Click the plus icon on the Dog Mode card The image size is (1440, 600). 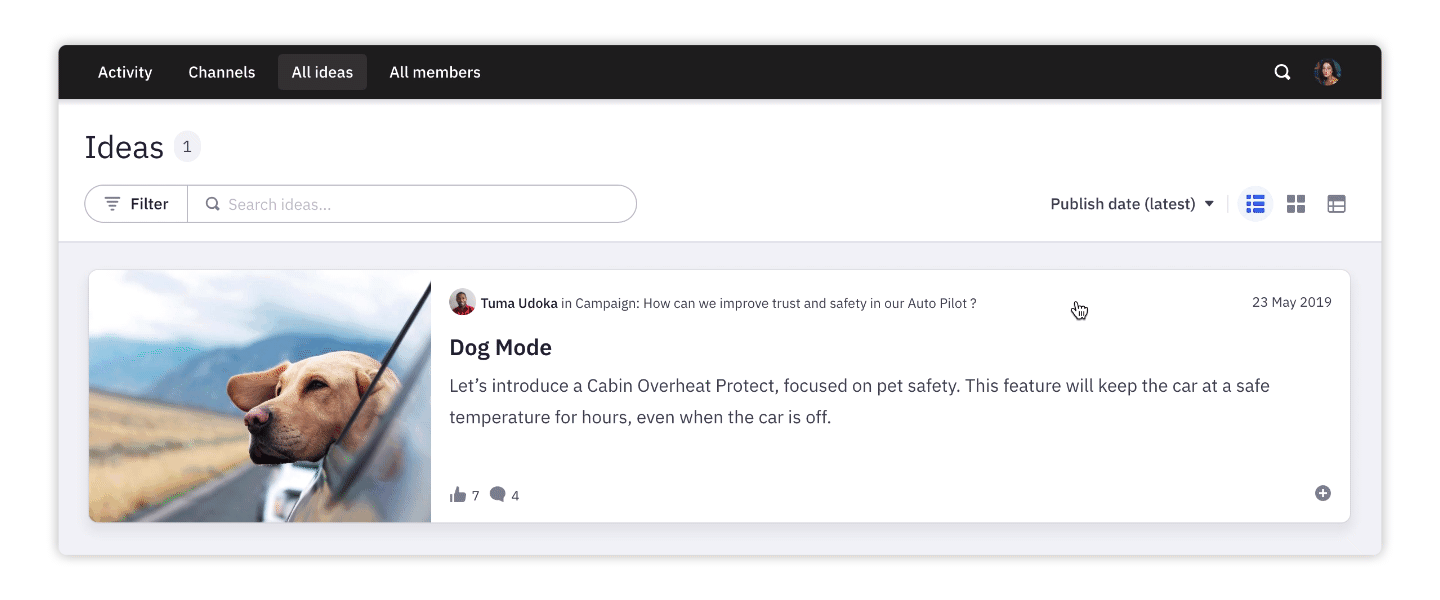pos(1322,493)
